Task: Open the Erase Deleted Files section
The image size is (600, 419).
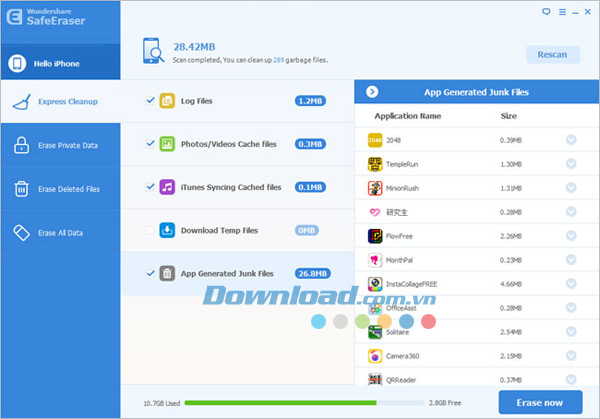Action: pyautogui.click(x=60, y=189)
